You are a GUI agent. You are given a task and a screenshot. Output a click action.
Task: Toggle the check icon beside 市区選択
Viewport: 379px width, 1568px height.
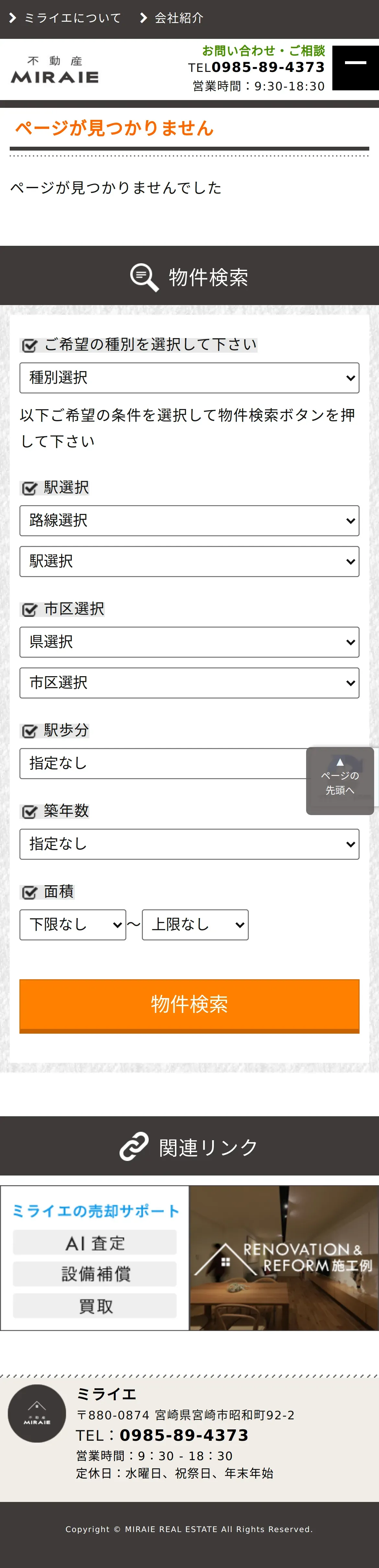(29, 609)
